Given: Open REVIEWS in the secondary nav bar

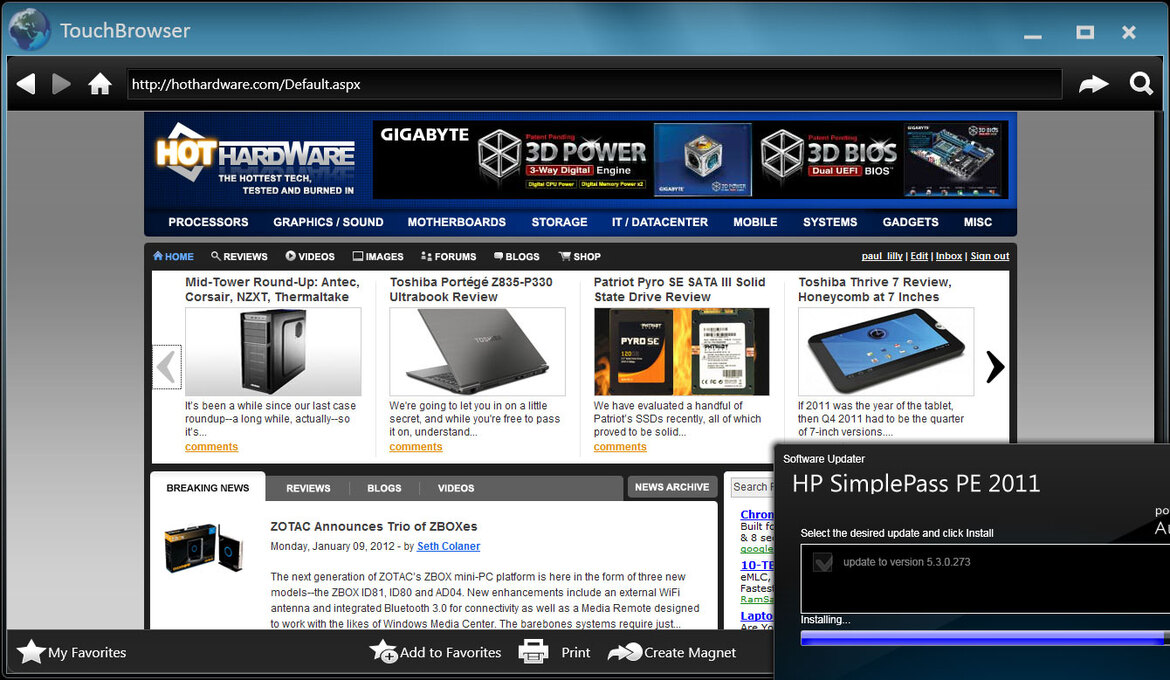Looking at the screenshot, I should click(x=239, y=256).
